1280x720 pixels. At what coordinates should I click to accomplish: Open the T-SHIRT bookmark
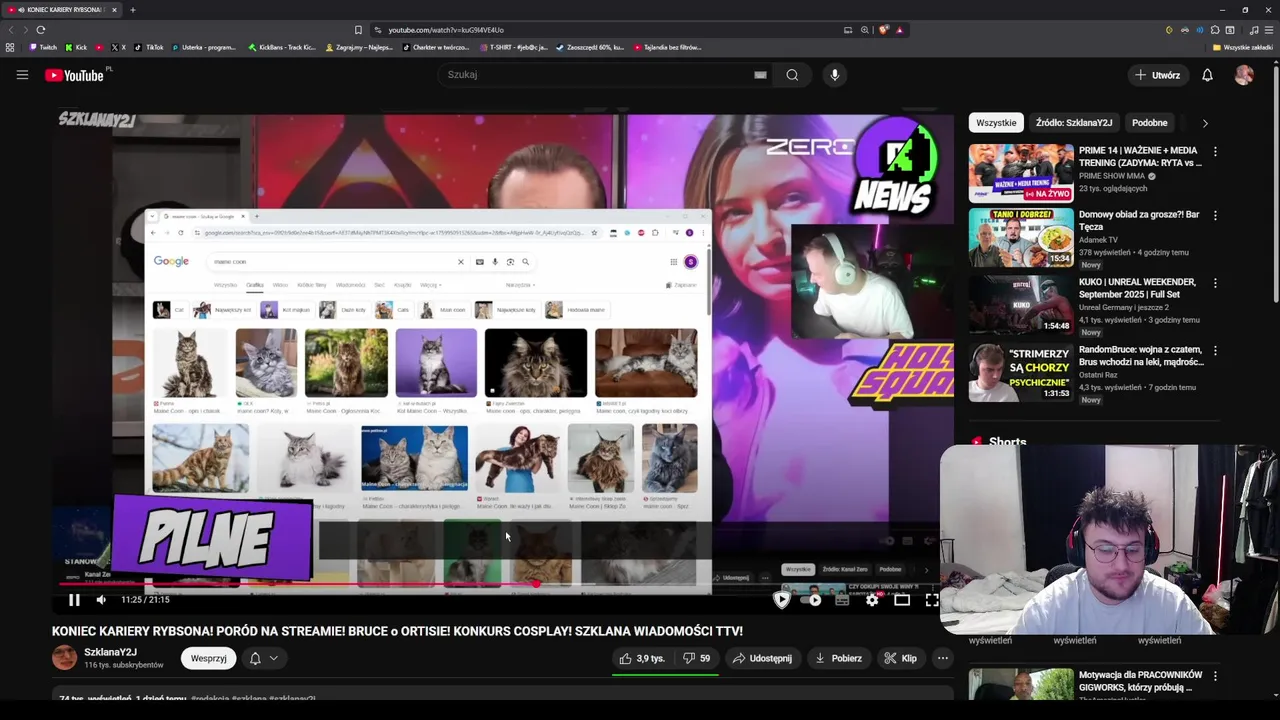coord(514,47)
